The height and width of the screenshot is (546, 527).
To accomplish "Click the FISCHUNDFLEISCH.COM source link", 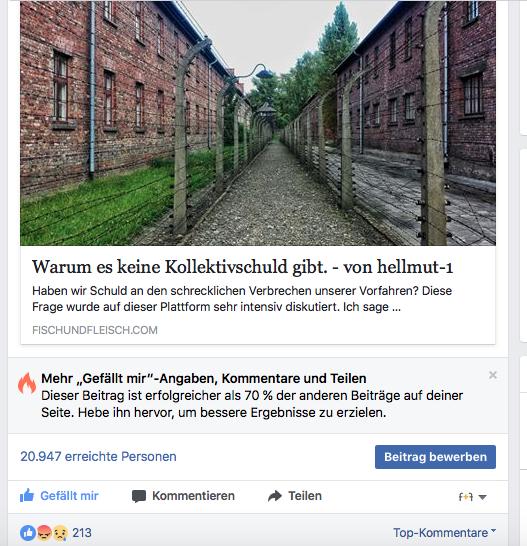I will coord(95,330).
